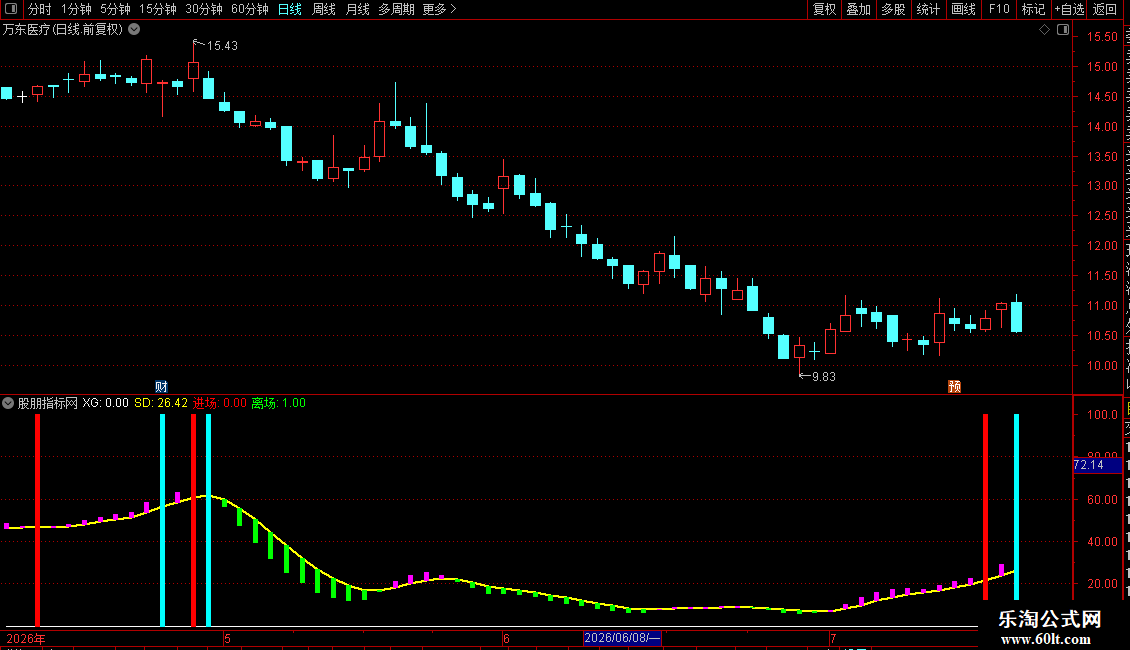Click the 统计 statistics button
The image size is (1130, 650).
coord(927,9)
